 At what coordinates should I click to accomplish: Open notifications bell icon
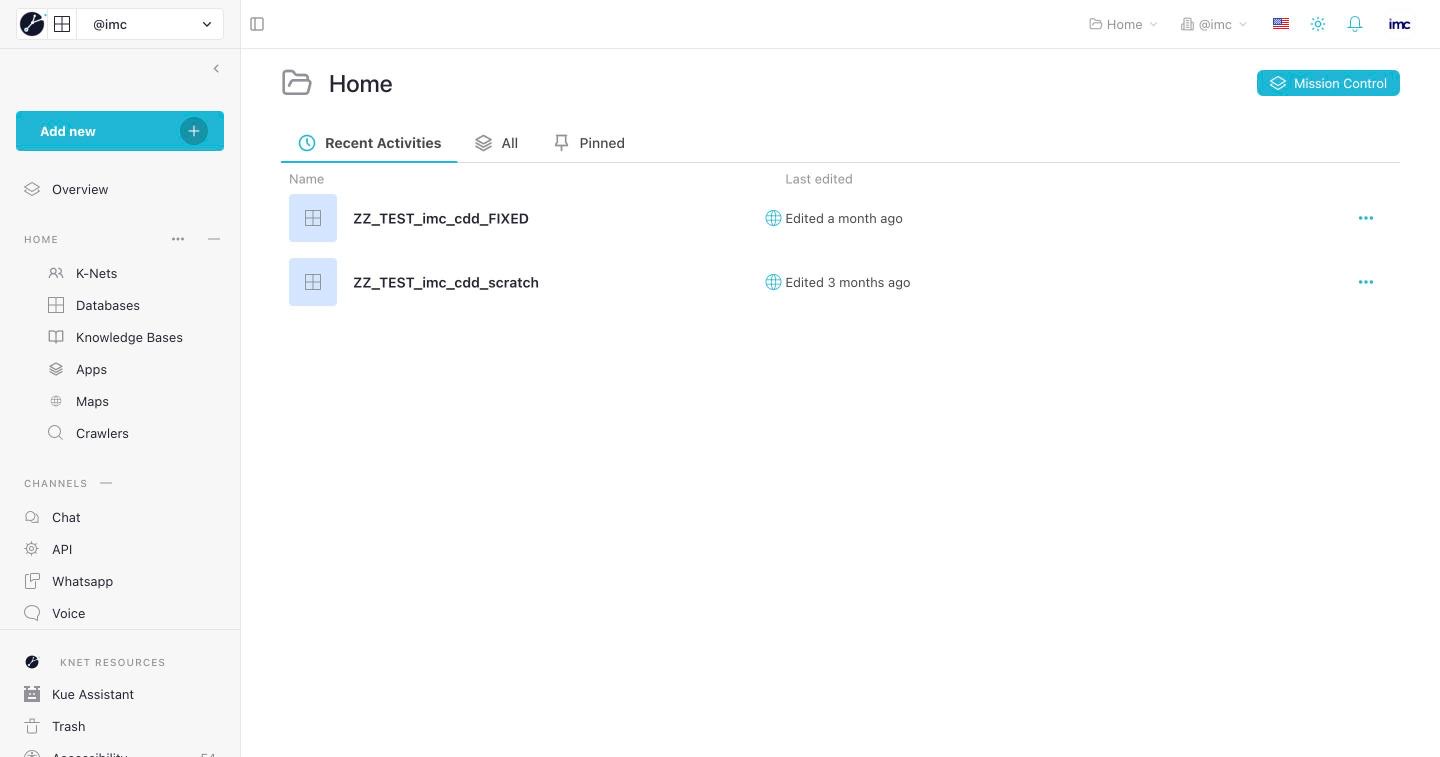coord(1355,24)
